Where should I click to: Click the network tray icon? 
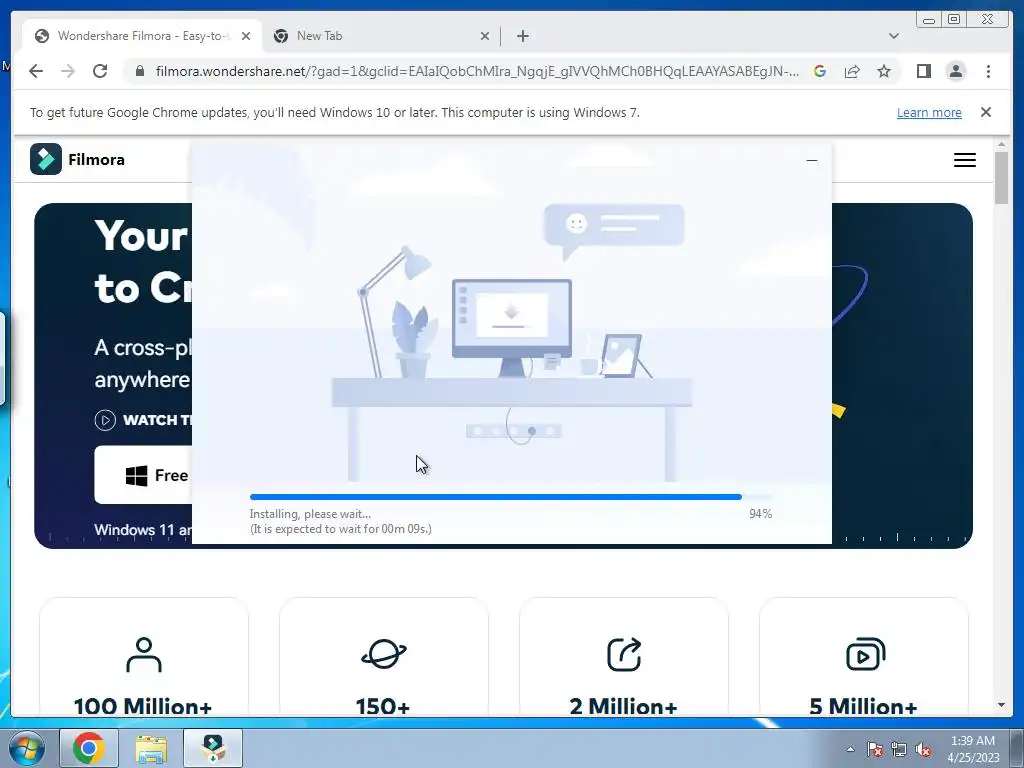899,749
